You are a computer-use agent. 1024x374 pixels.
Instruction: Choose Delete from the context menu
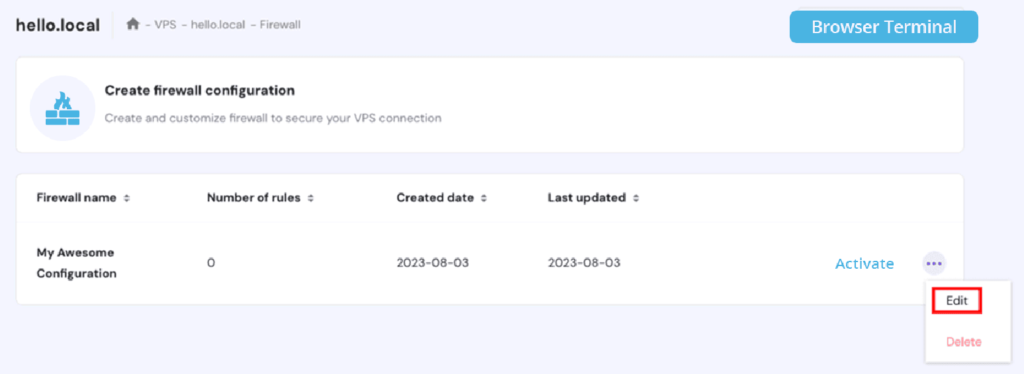963,342
